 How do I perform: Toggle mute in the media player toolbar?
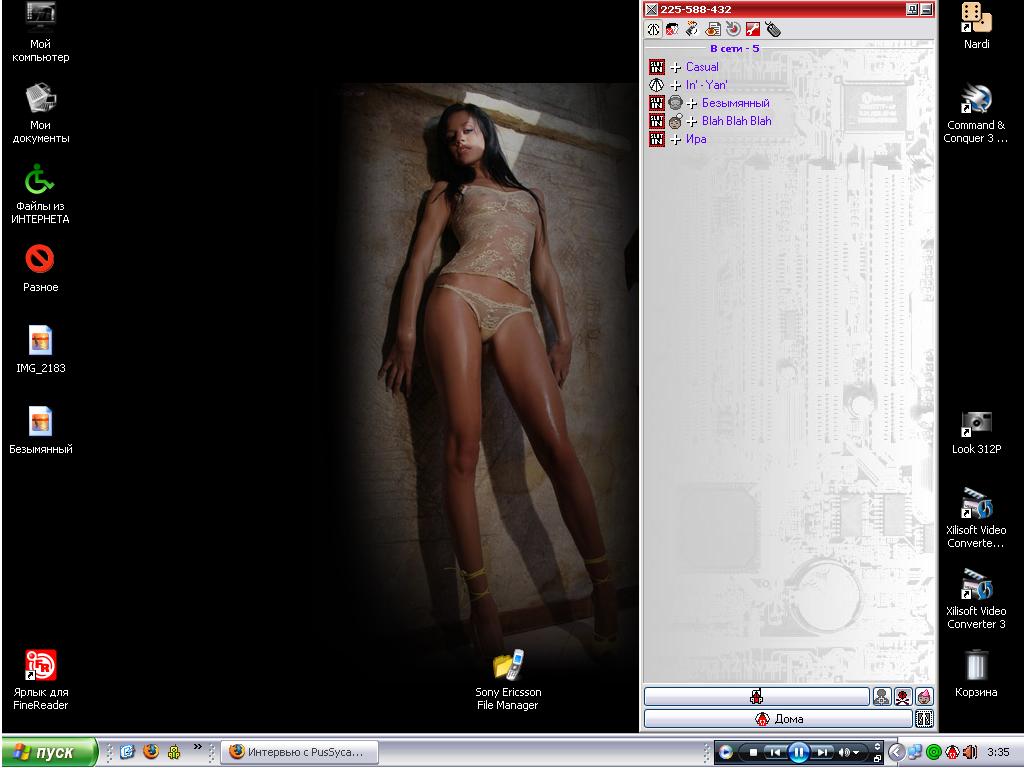click(x=845, y=752)
